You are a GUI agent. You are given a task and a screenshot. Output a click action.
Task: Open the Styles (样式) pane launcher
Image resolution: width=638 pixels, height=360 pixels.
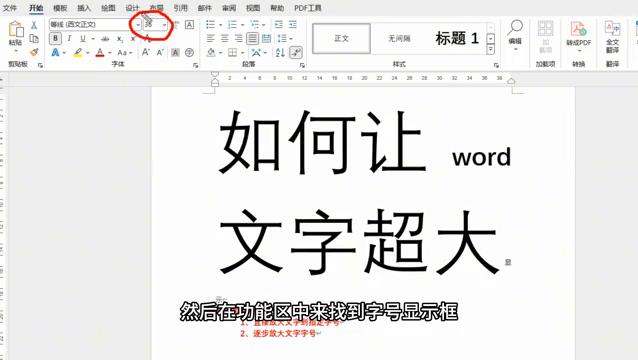496,65
